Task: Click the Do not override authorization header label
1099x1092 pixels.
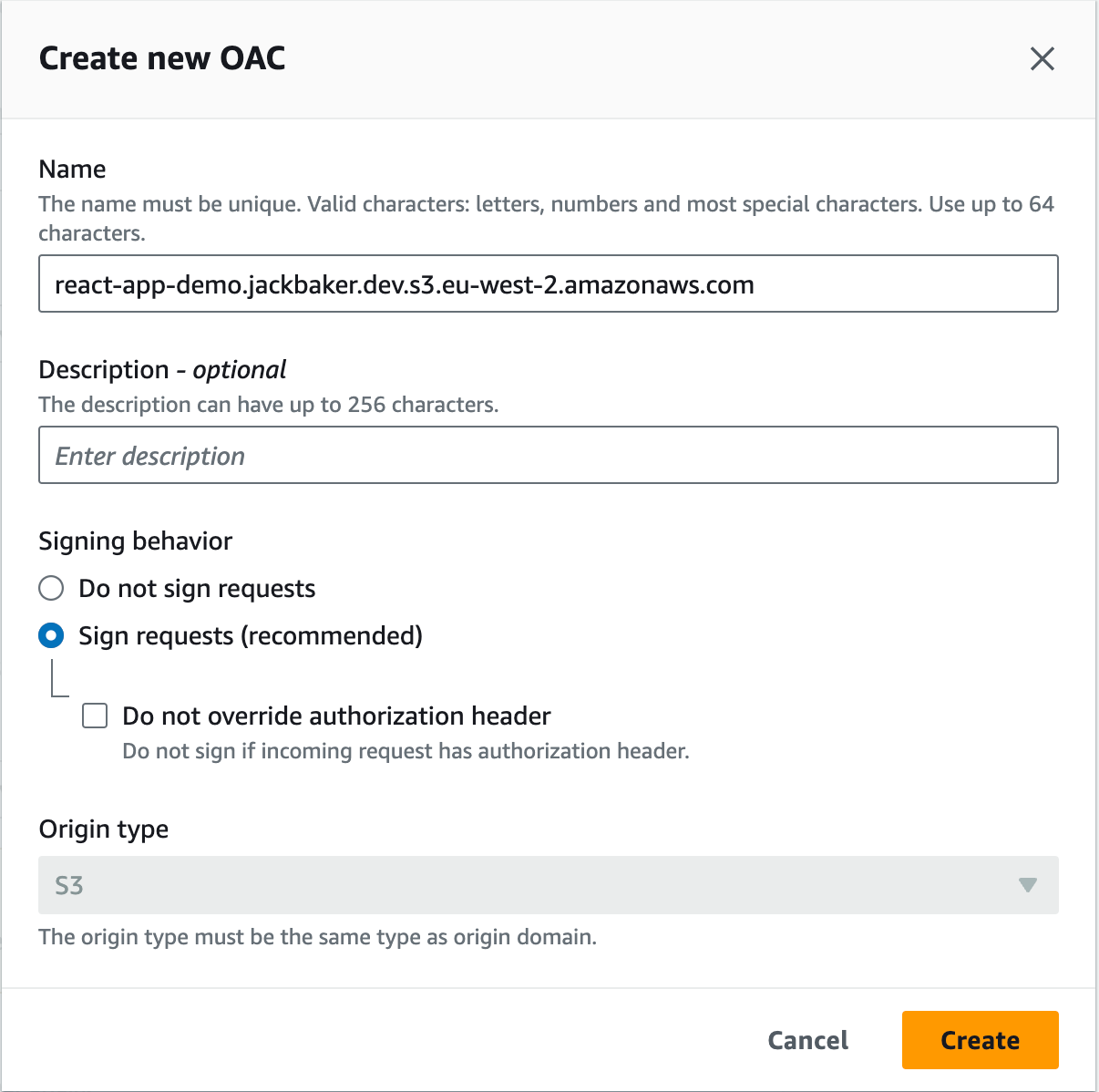Action: (336, 716)
